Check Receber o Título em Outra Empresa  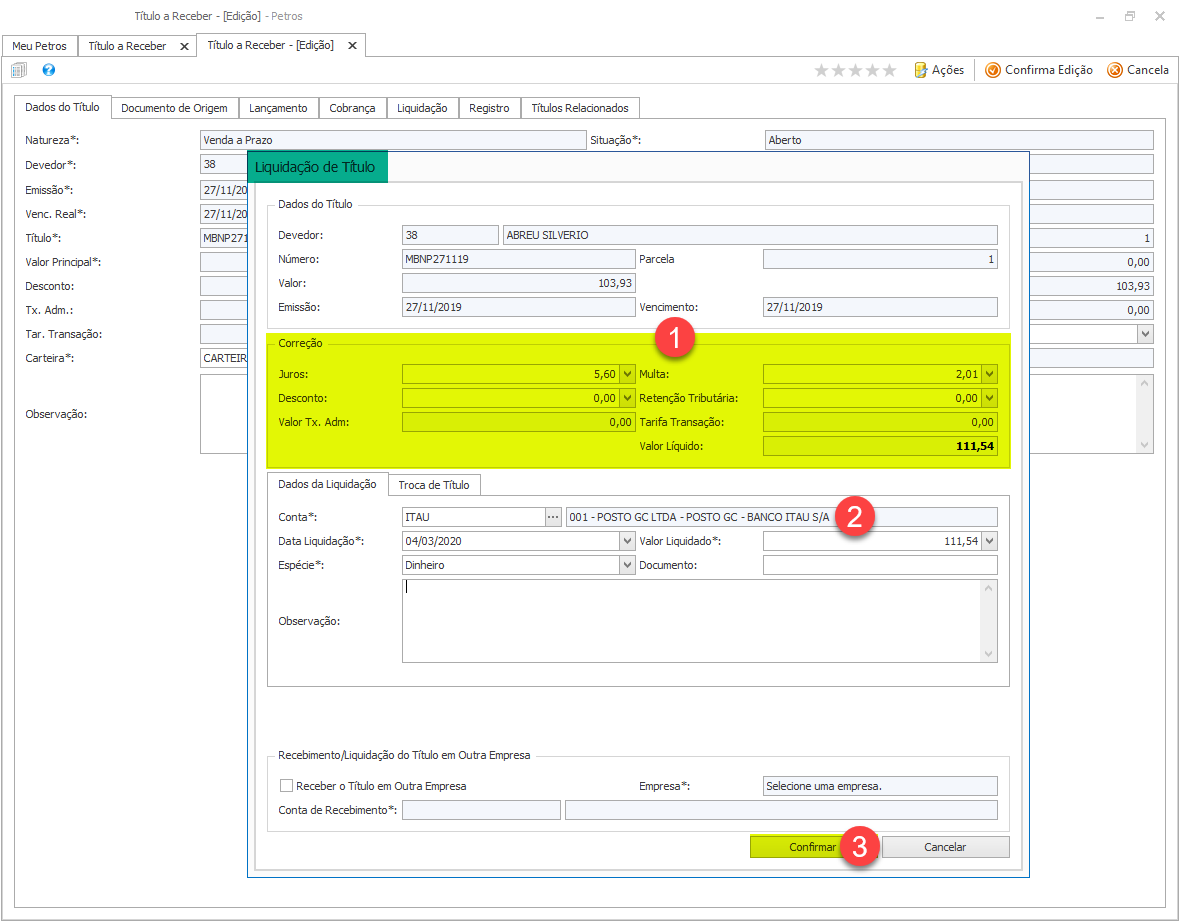click(286, 786)
